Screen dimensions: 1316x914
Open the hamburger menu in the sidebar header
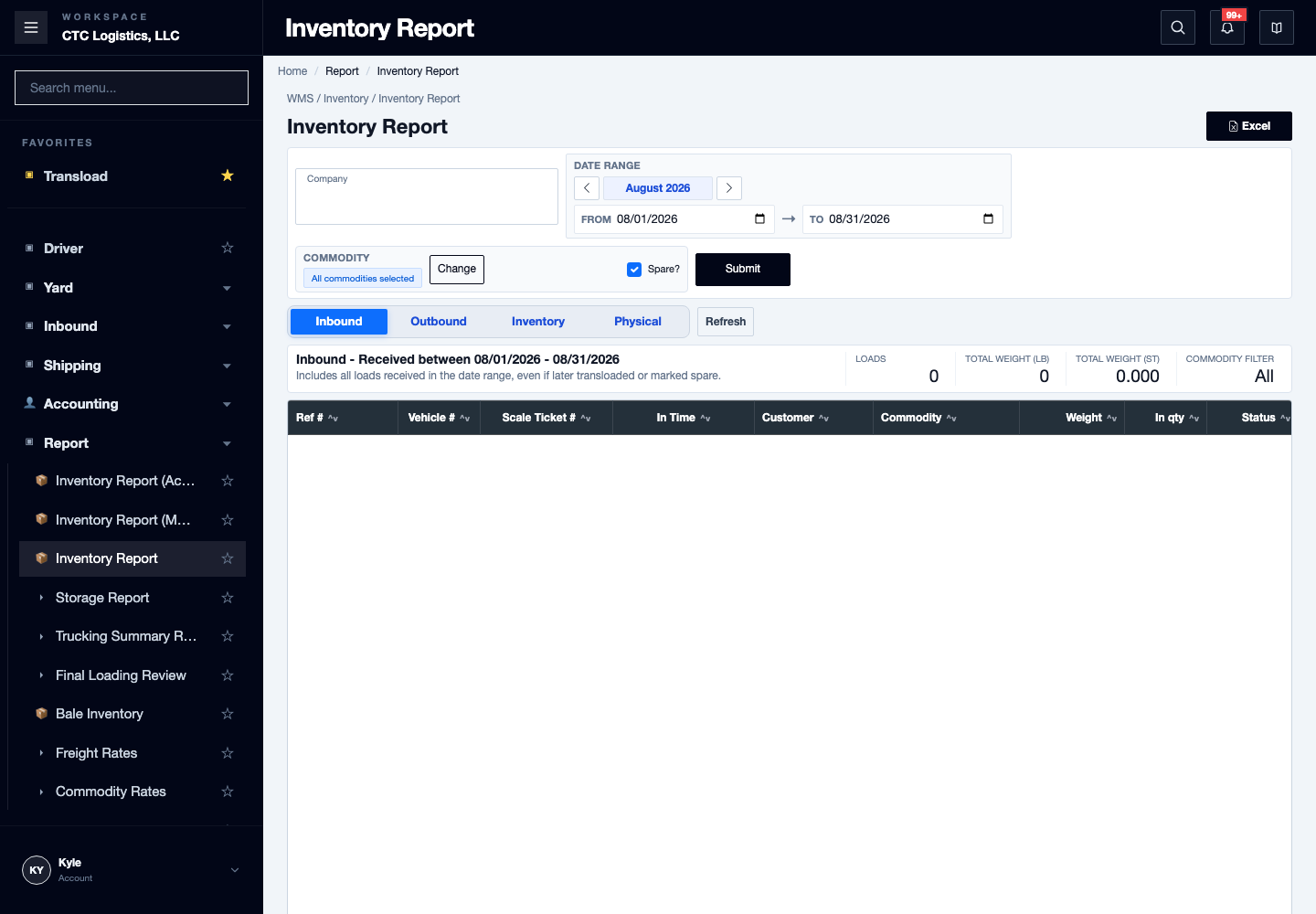click(31, 27)
